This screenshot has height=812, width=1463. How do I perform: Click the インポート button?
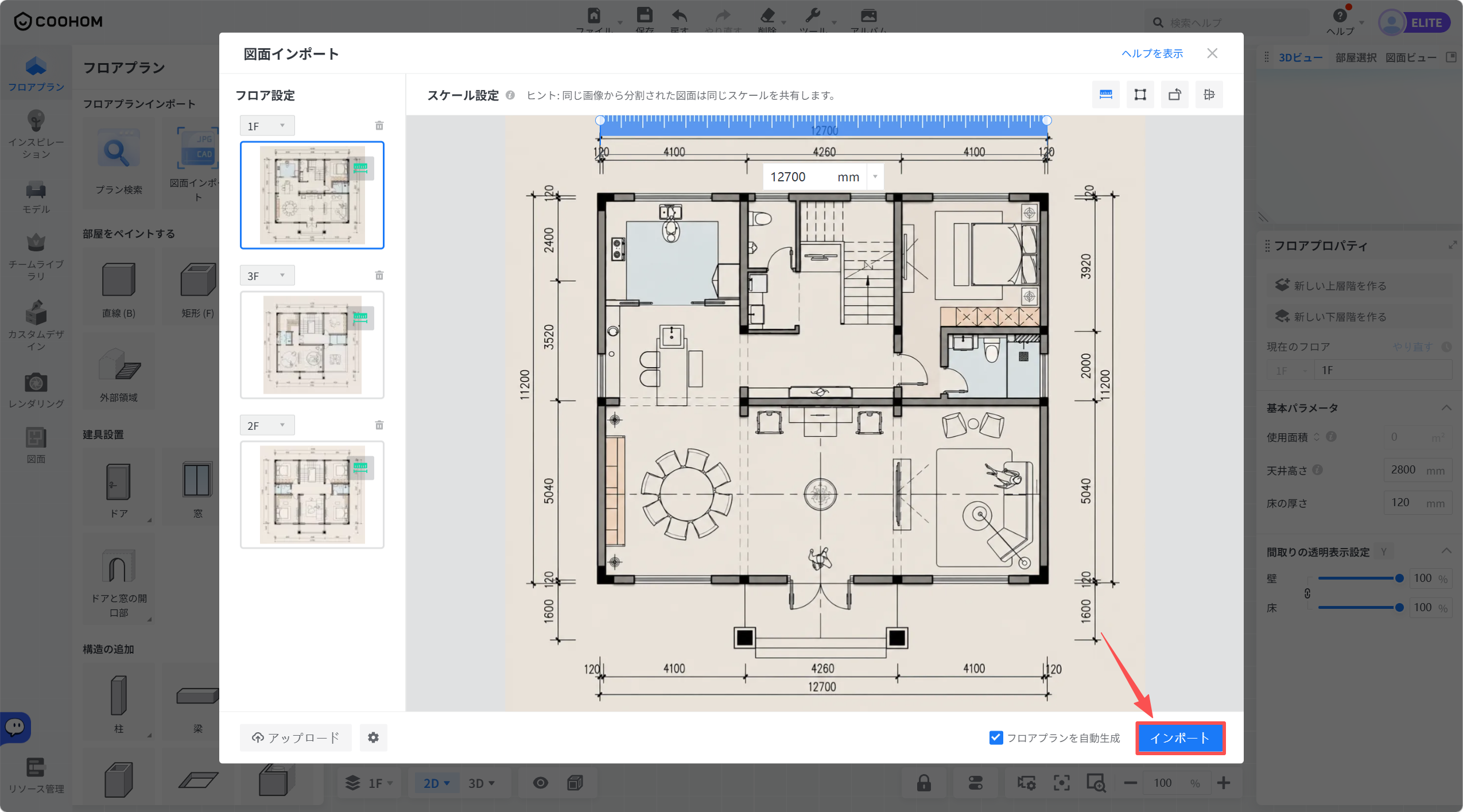pos(1179,738)
